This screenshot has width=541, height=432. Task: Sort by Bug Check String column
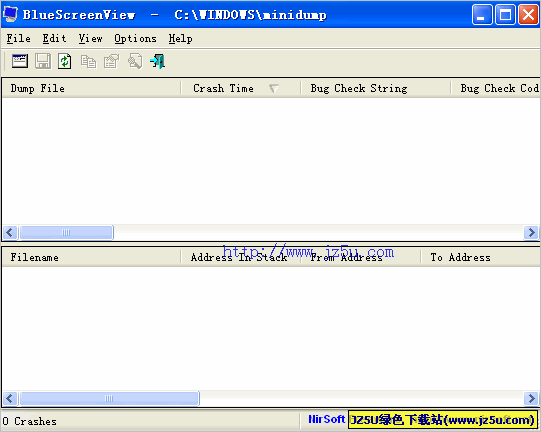(376, 88)
